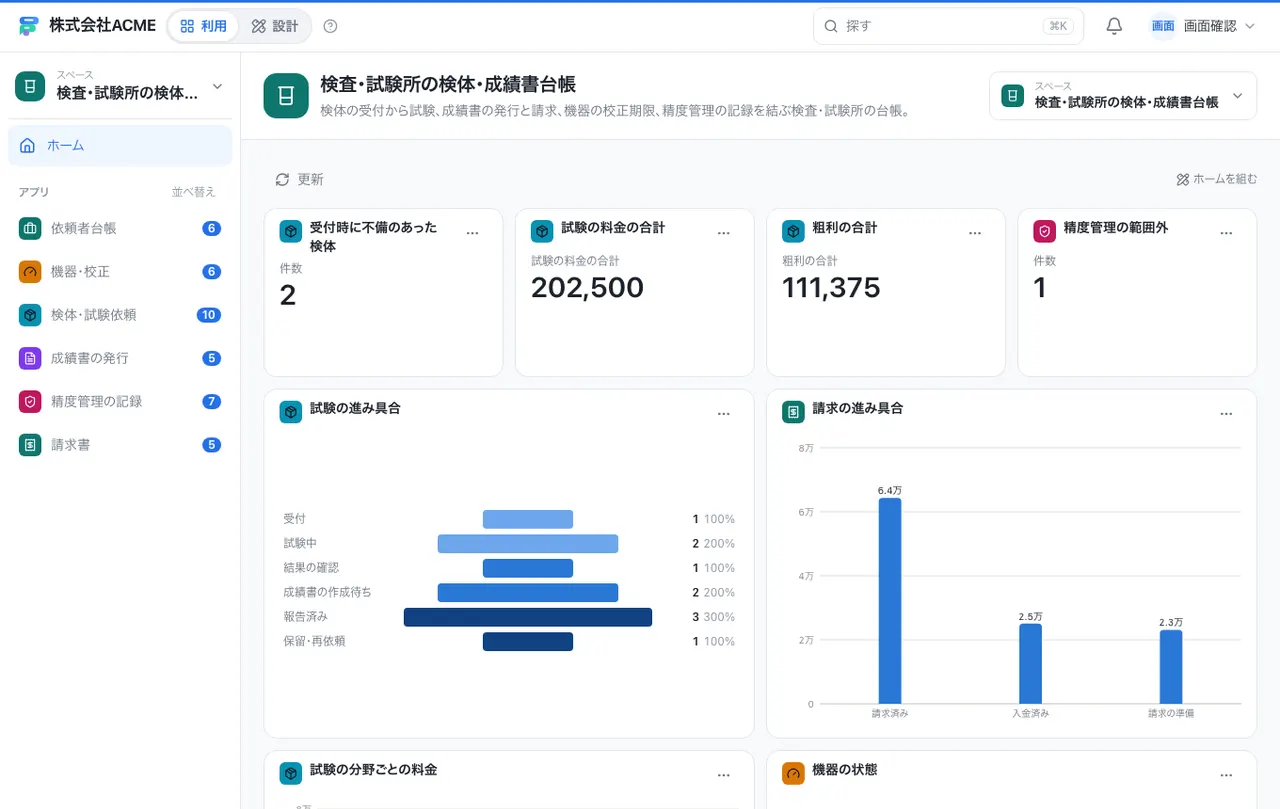This screenshot has height=809, width=1280.
Task: Click the notification bell icon
Action: [x=1114, y=26]
